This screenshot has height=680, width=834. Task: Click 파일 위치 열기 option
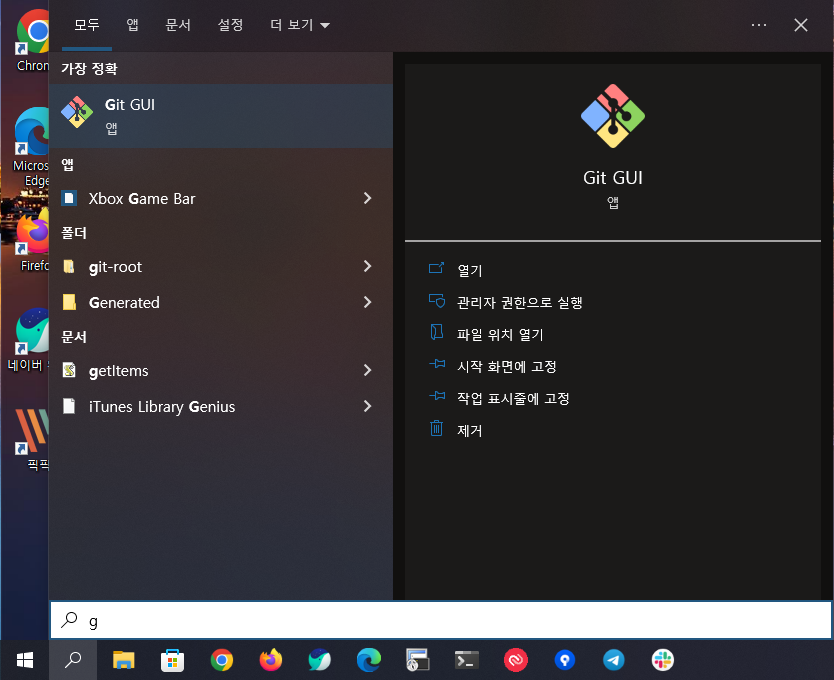tap(500, 334)
